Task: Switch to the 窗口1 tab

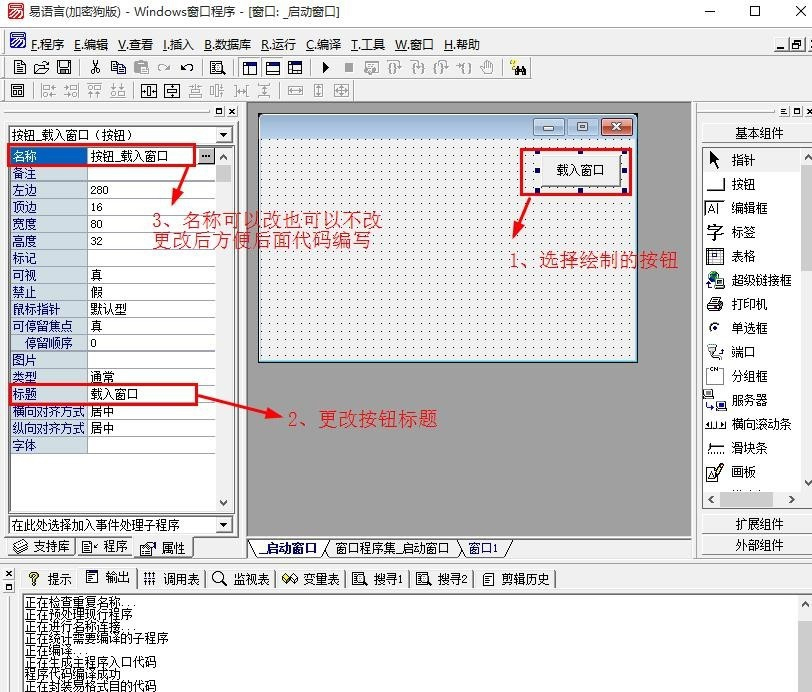Action: click(483, 548)
